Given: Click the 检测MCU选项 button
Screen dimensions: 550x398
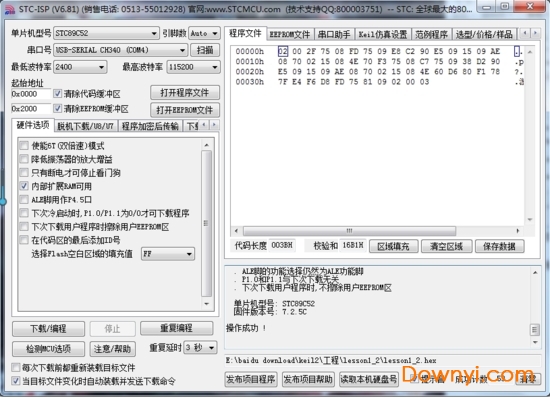Looking at the screenshot, I should (48, 349).
